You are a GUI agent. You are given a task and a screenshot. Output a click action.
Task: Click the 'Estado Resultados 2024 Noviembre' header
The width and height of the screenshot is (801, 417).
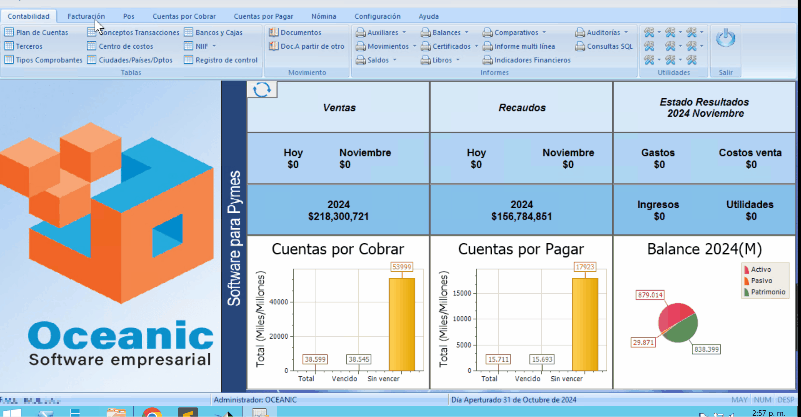coord(704,108)
